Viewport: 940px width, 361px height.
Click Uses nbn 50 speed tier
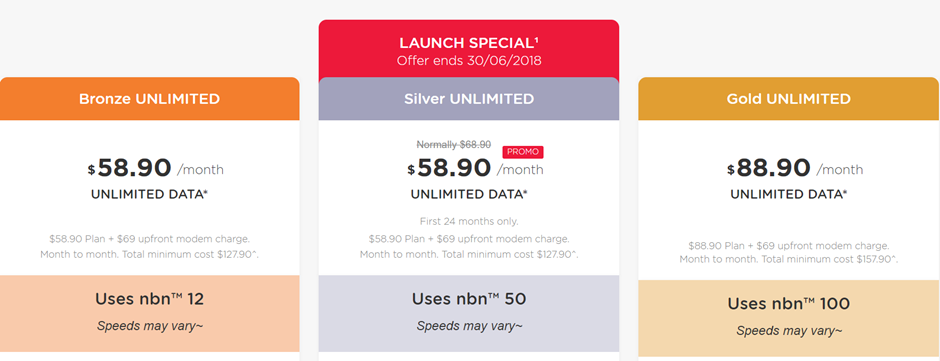pyautogui.click(x=469, y=299)
